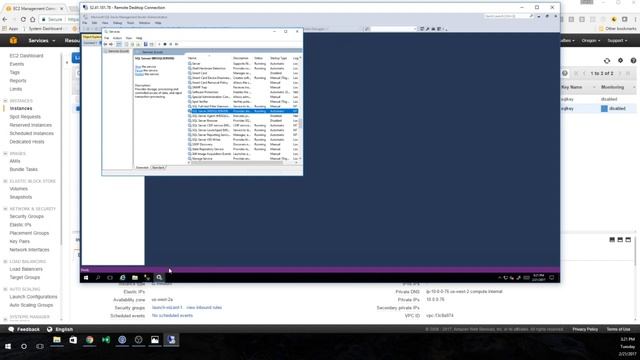This screenshot has width=640, height=360.
Task: Open the English language selector
Action: coord(60,329)
